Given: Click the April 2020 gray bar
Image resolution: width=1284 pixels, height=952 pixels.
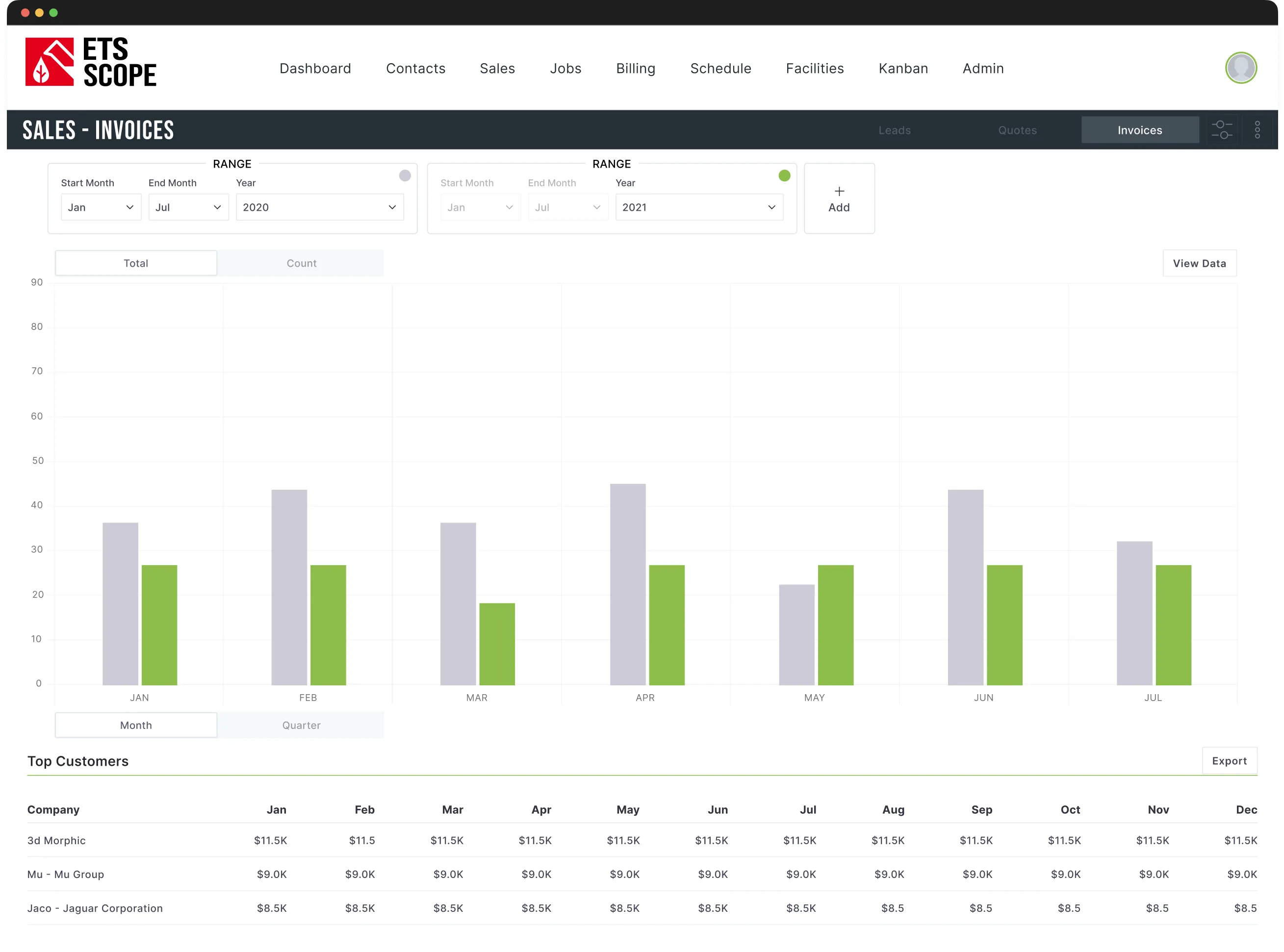Looking at the screenshot, I should tap(627, 584).
